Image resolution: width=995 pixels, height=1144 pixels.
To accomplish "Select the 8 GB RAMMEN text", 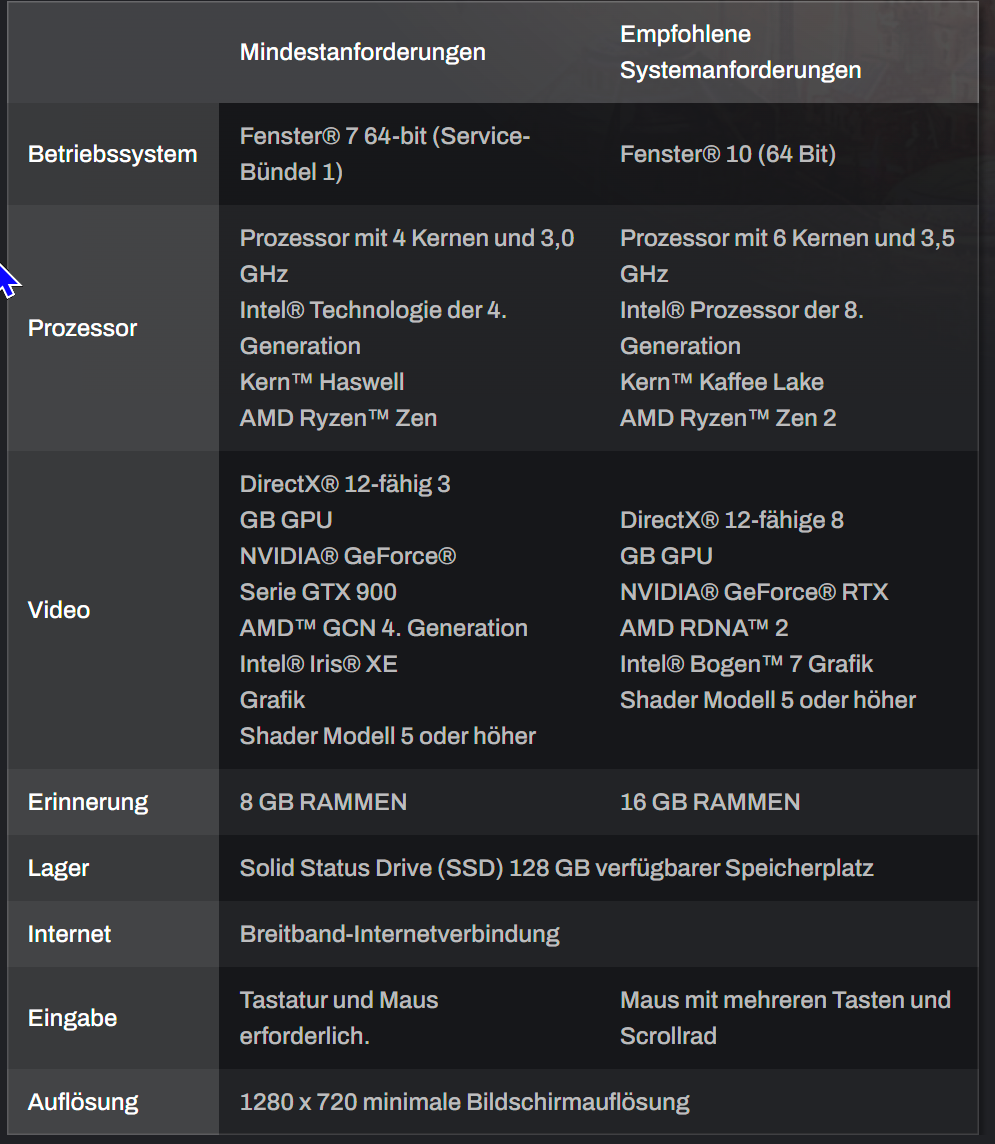I will 323,802.
